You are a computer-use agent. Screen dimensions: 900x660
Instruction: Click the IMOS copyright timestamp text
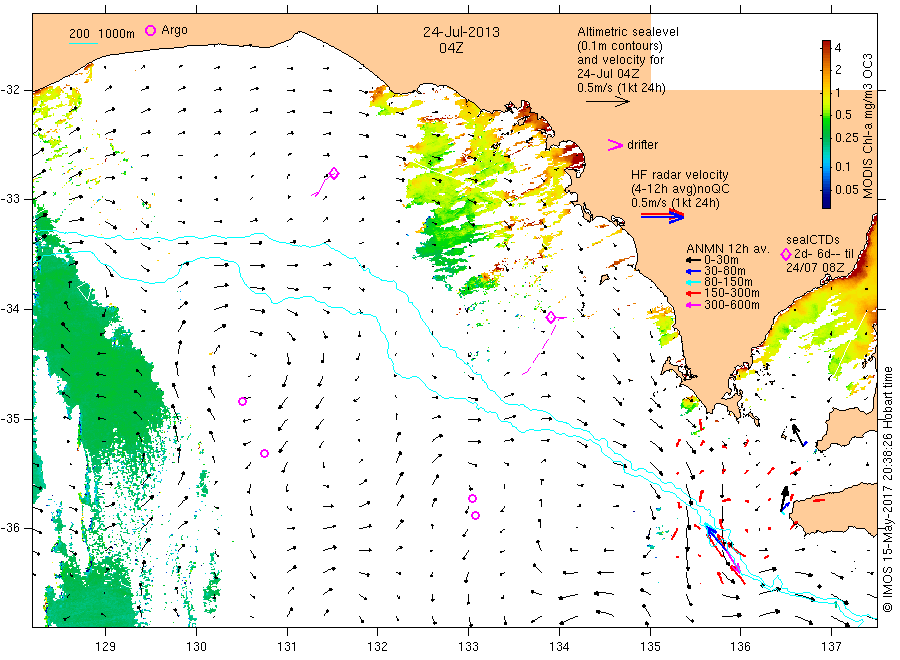(x=888, y=488)
